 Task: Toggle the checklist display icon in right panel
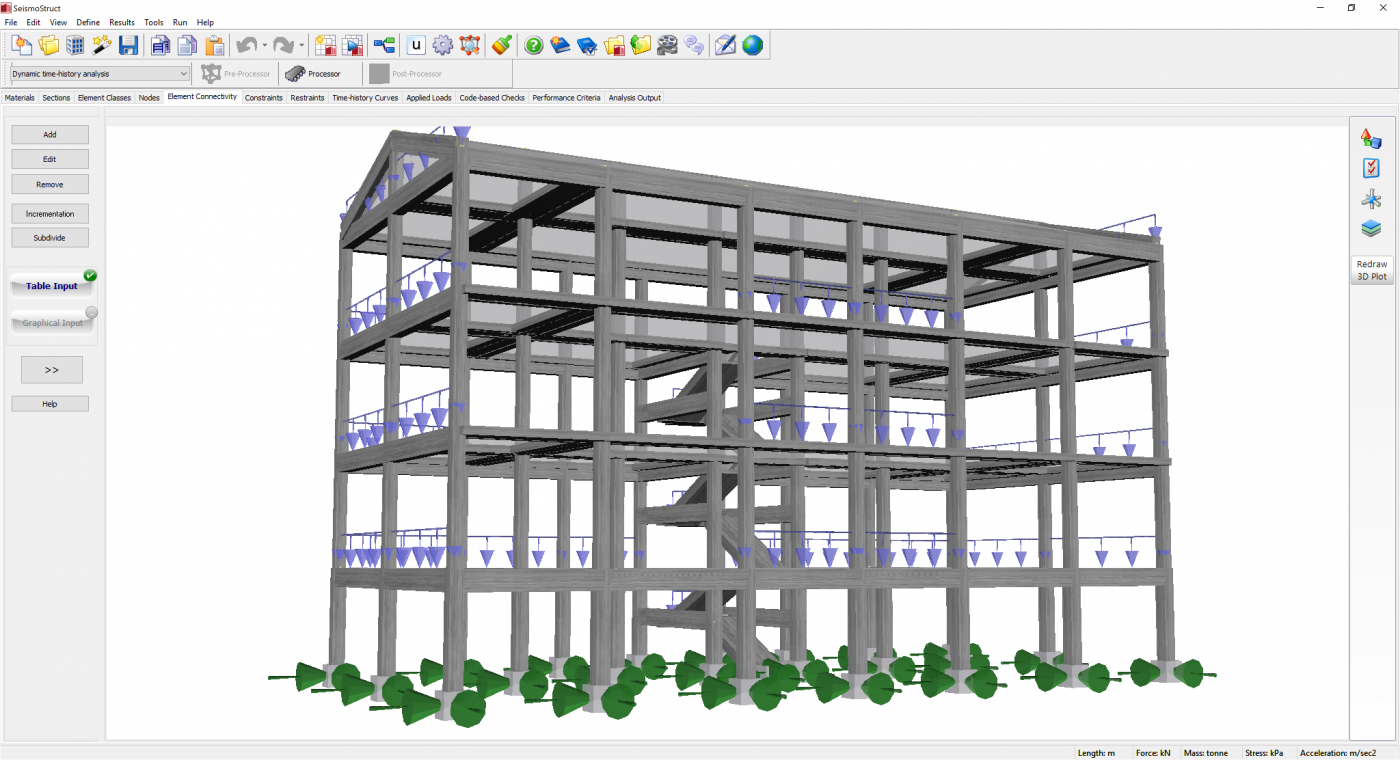pos(1371,169)
